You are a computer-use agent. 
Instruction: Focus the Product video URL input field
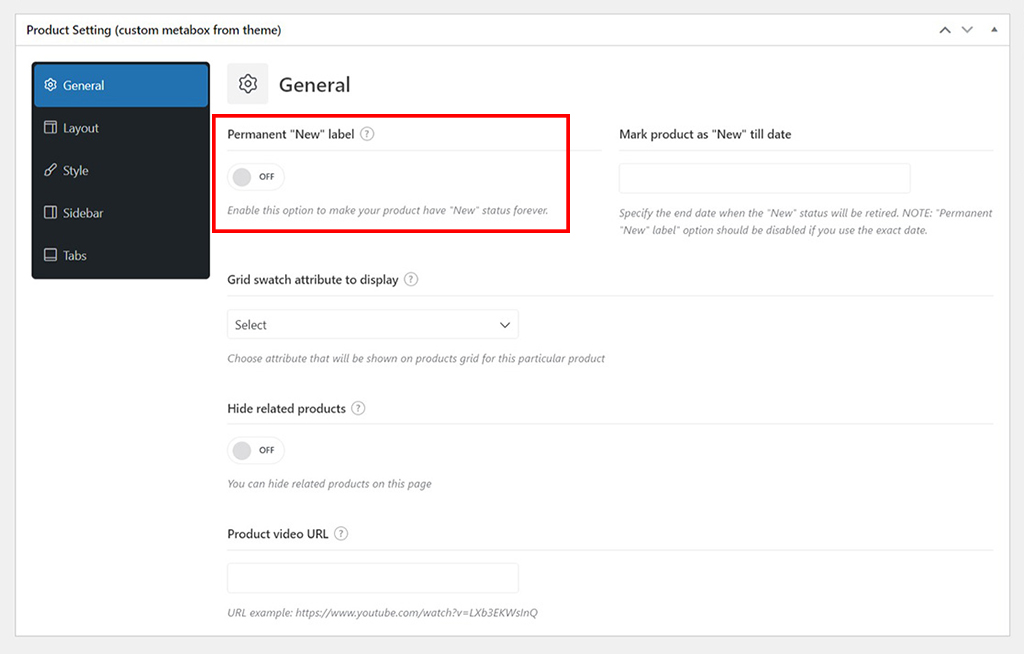point(372,578)
